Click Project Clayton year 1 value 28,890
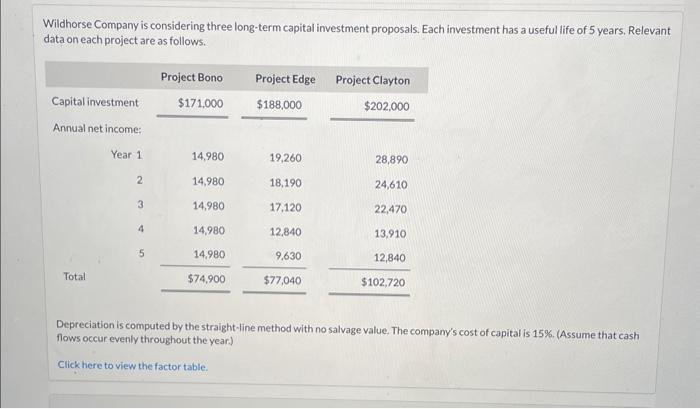 tap(392, 159)
